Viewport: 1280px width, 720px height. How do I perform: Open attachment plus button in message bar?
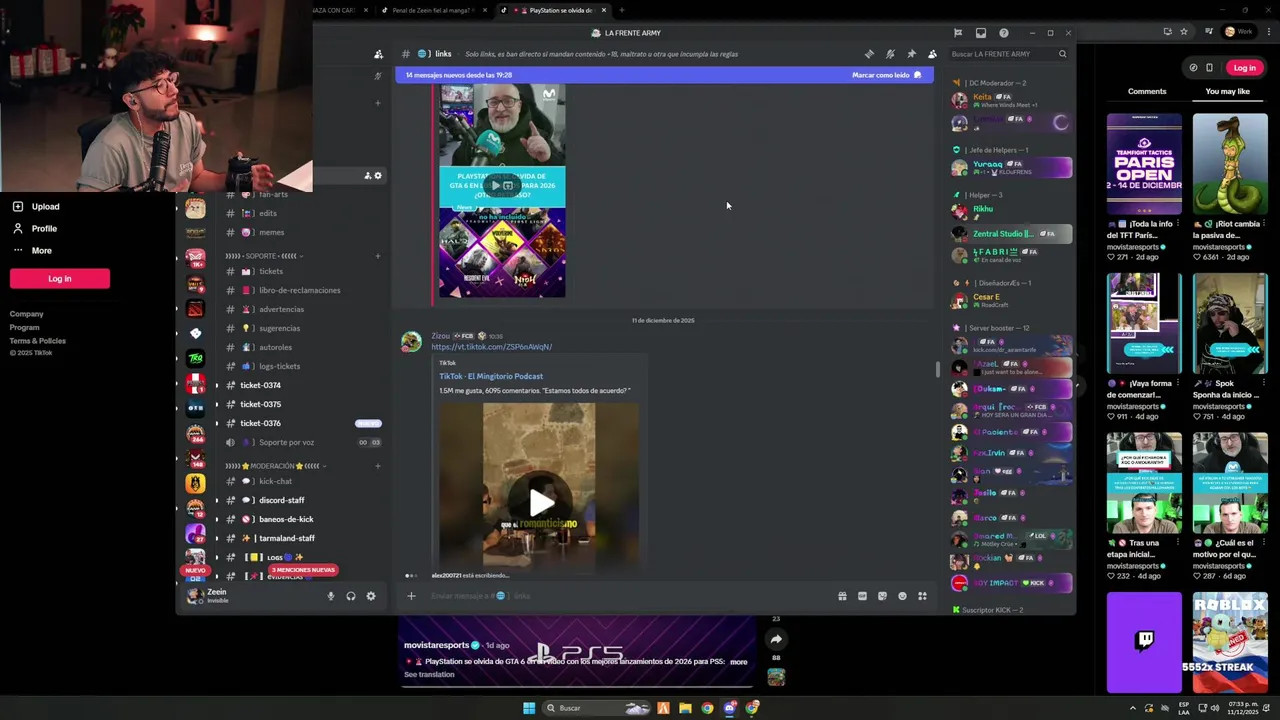coord(410,596)
